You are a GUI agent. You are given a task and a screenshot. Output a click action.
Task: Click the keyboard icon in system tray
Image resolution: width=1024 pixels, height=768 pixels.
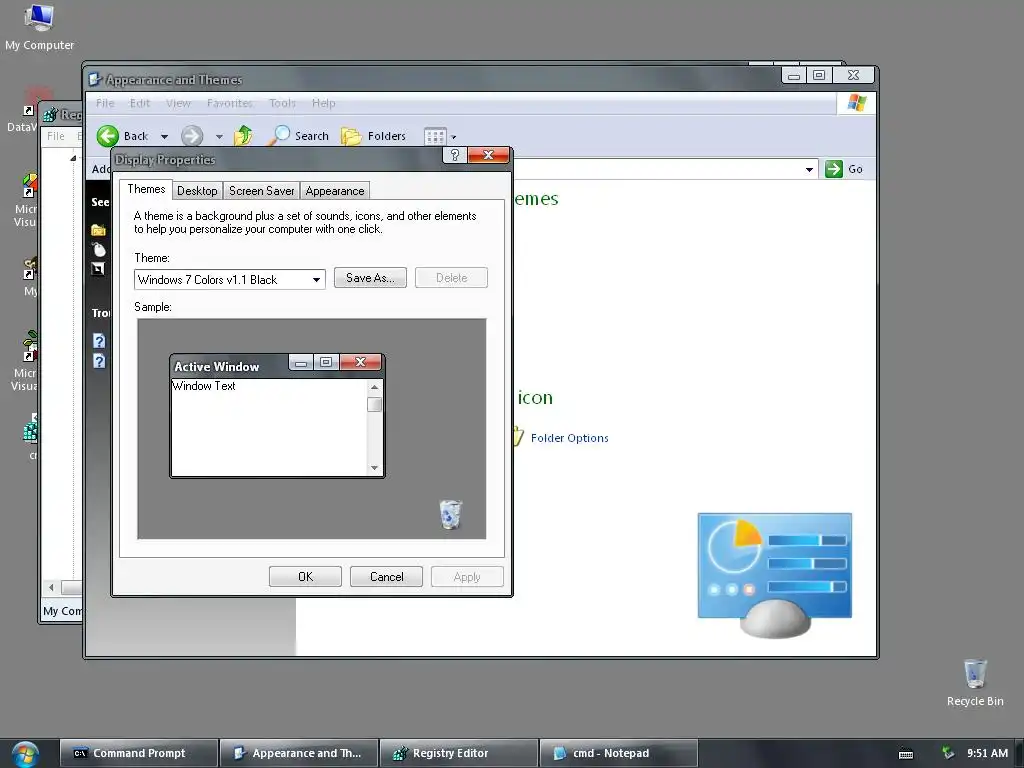pos(906,754)
